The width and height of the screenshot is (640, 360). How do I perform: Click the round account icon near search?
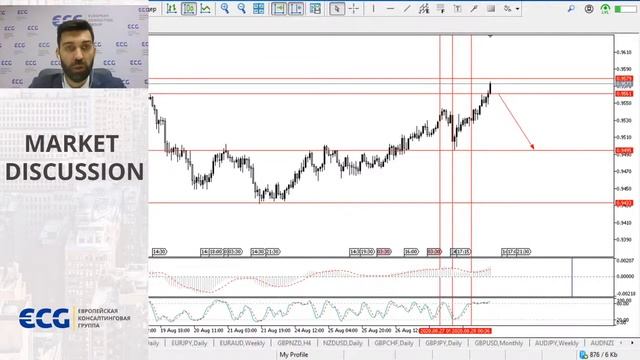589,8
